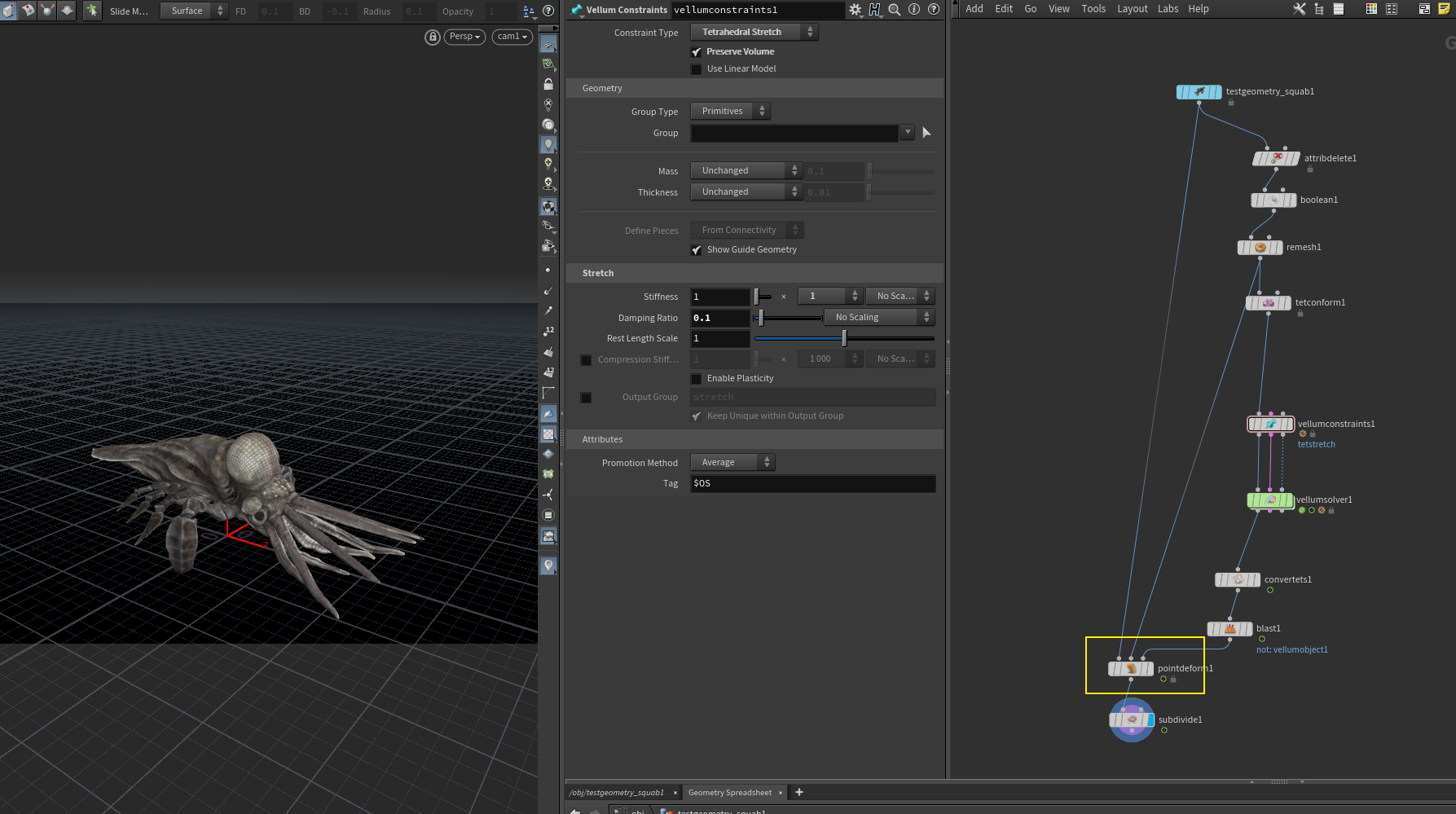Select the testgeometry_squab1 node
Screen dimensions: 1456x814
pyautogui.click(x=1199, y=92)
